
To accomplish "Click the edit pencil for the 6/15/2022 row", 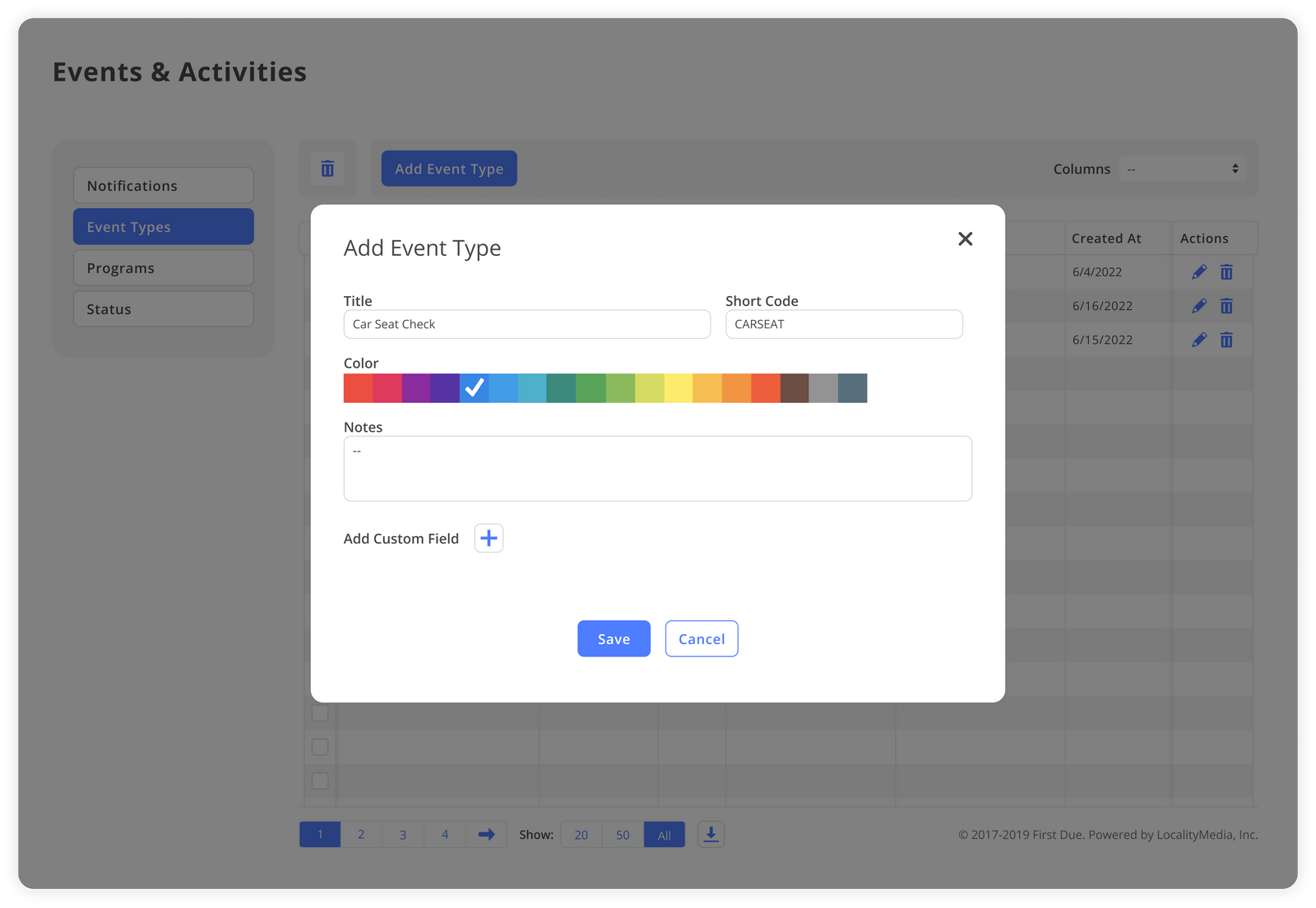I will click(x=1198, y=339).
